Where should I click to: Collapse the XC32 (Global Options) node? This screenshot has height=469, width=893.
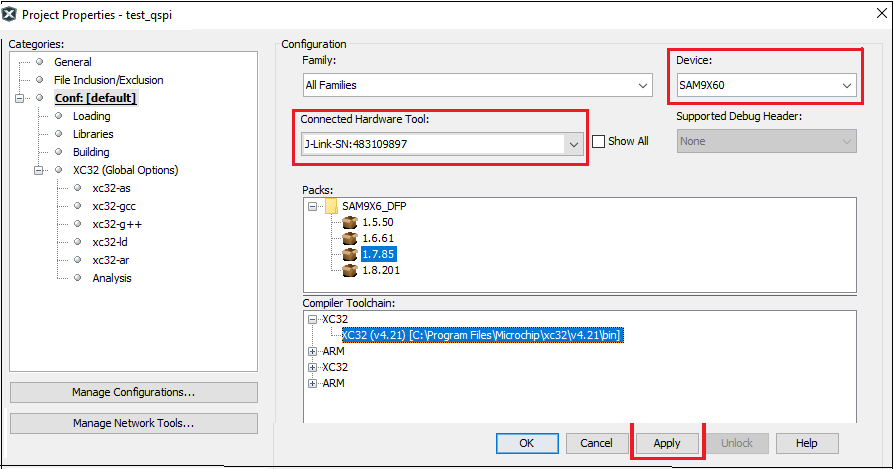38,170
